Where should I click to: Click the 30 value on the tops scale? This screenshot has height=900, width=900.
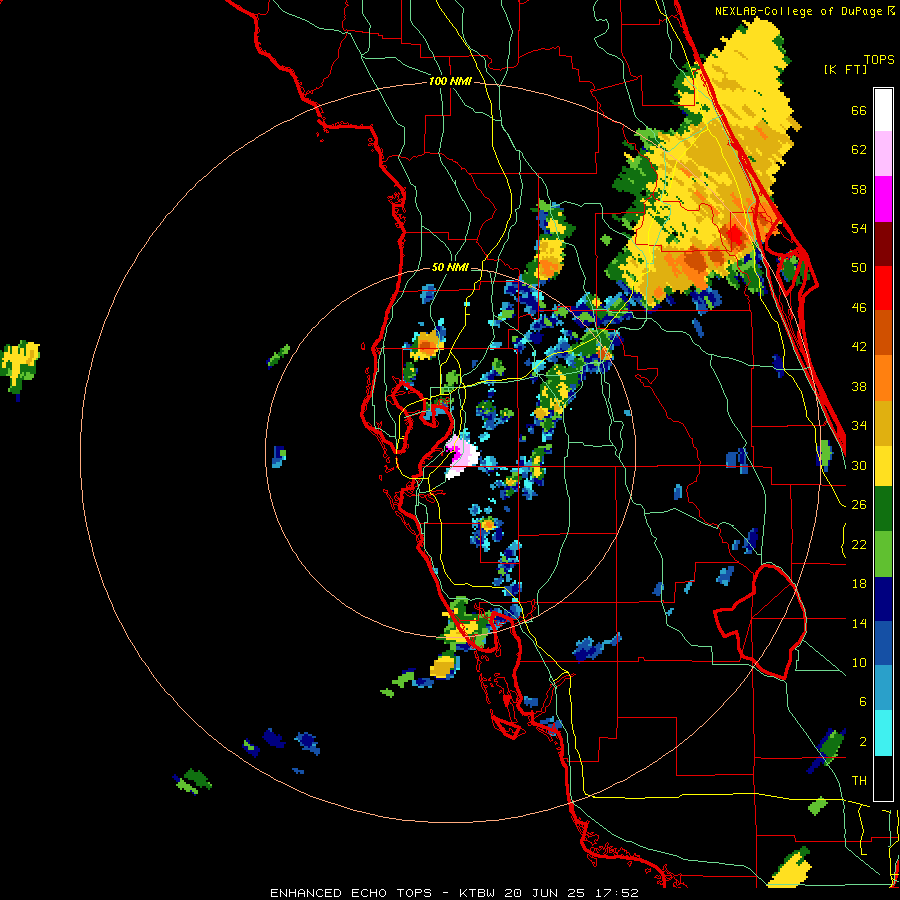pos(859,465)
